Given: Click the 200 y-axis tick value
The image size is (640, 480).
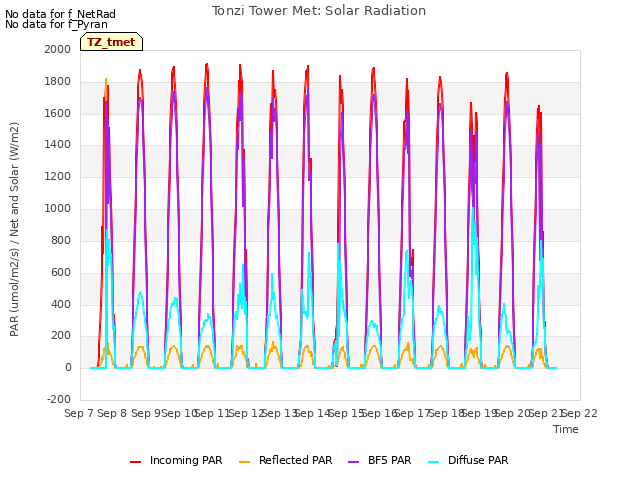Looking at the screenshot, I should pos(61,336).
